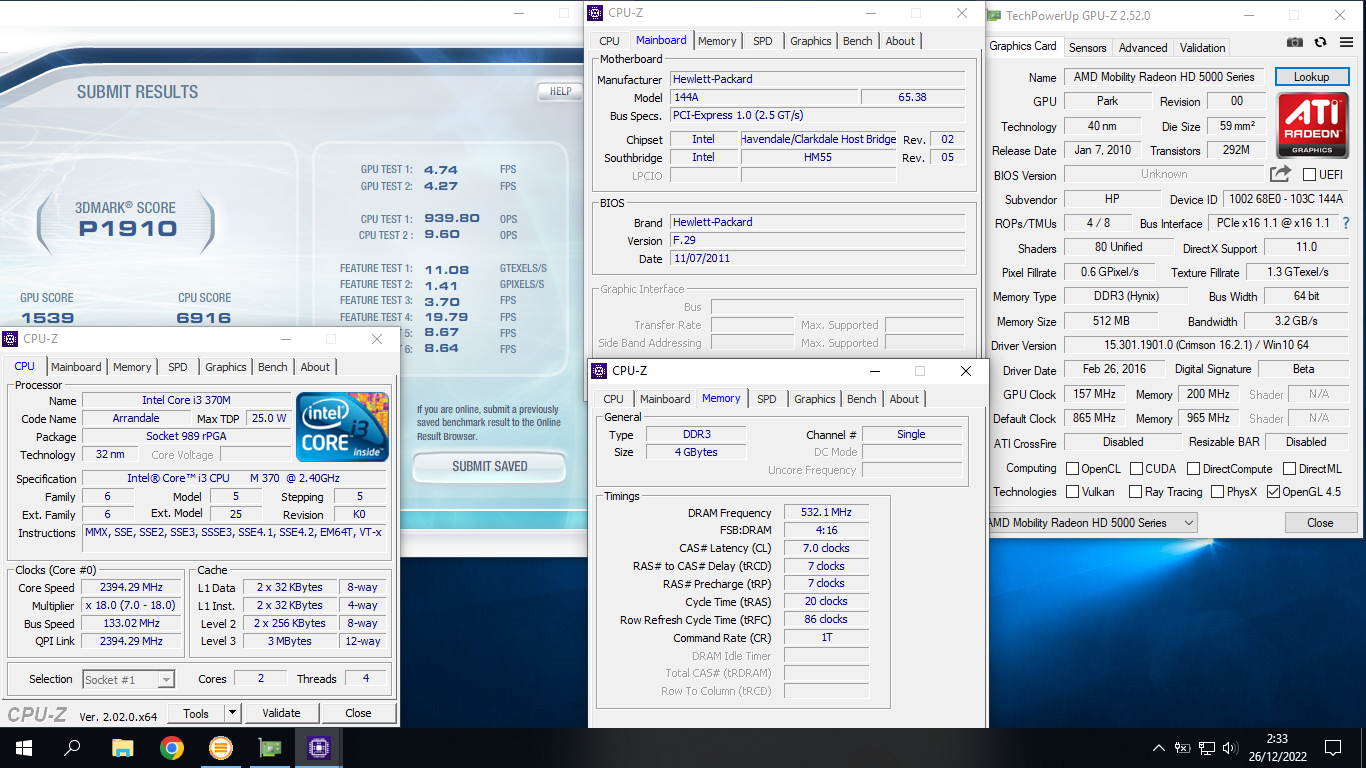
Task: Click the DRAM Frequency 532.1 MHz value
Action: coord(826,513)
